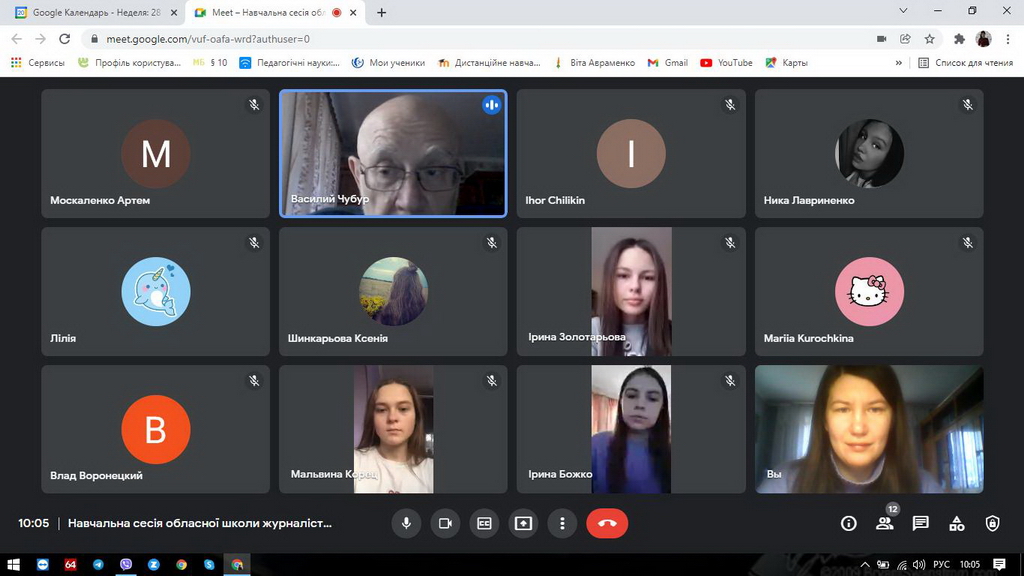Toggle closed captions
1024x576 pixels.
(x=484, y=523)
